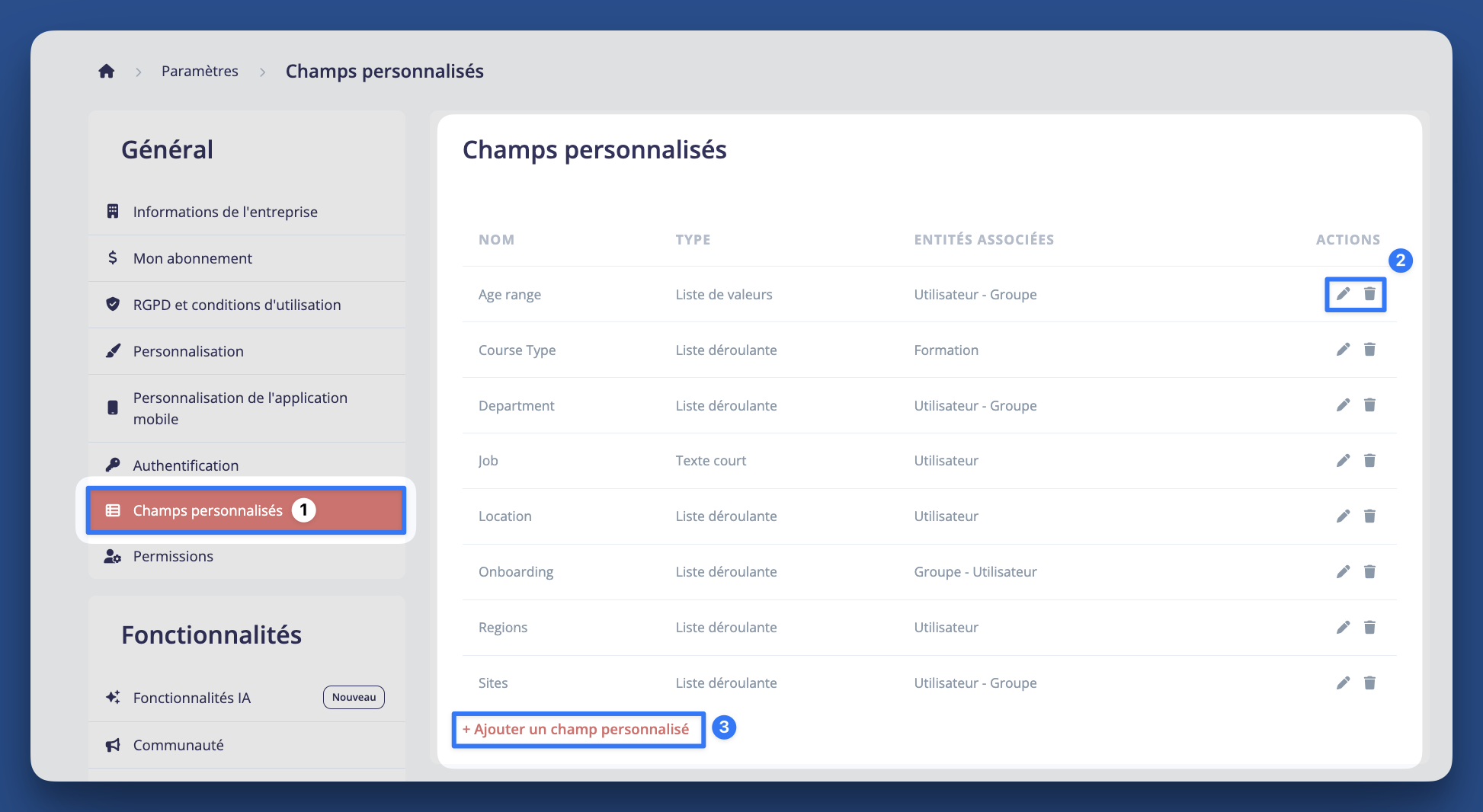Click the key Authentification icon
The image size is (1483, 812).
click(113, 465)
